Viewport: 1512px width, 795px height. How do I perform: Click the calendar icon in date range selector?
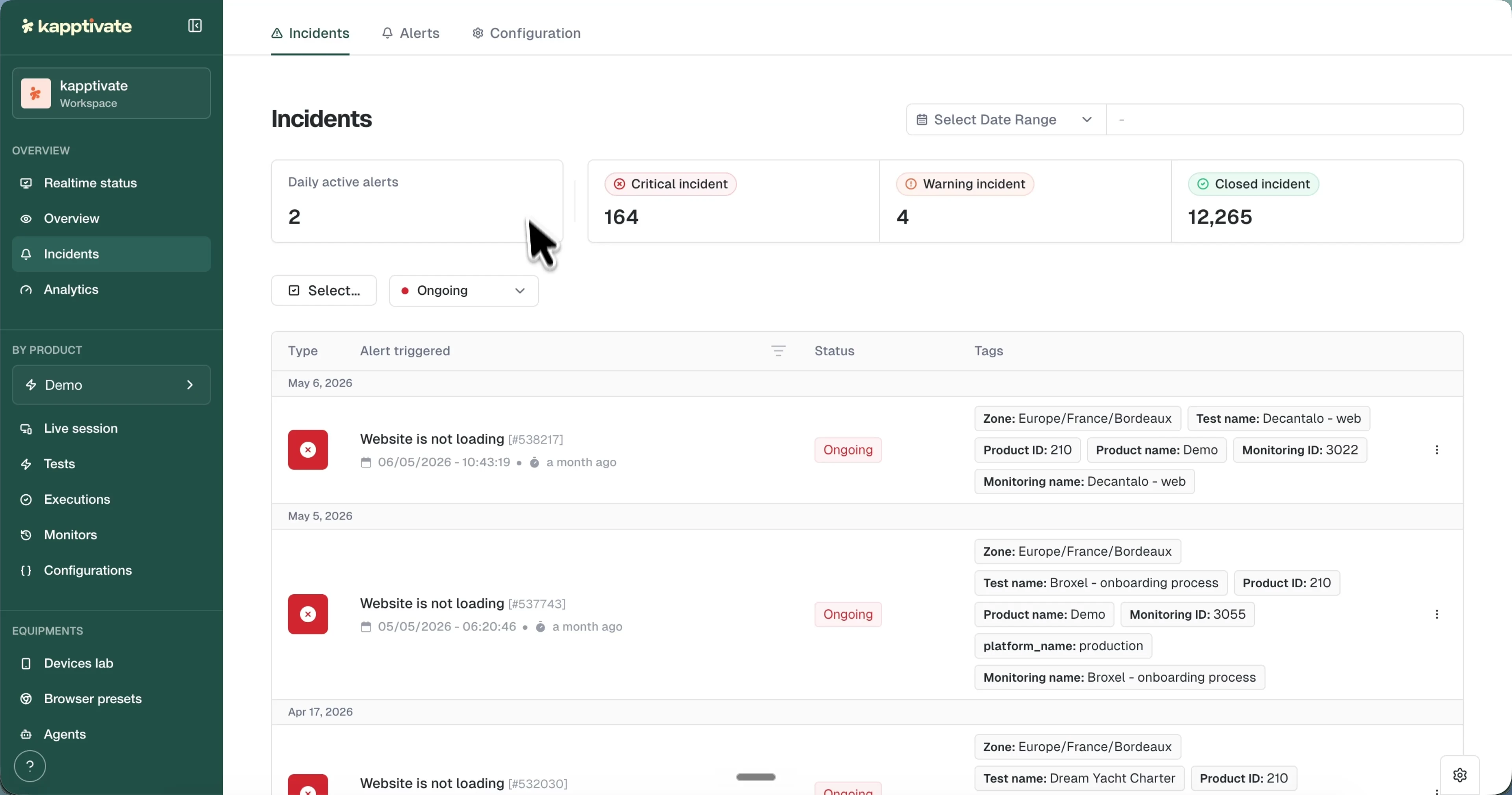tap(921, 120)
